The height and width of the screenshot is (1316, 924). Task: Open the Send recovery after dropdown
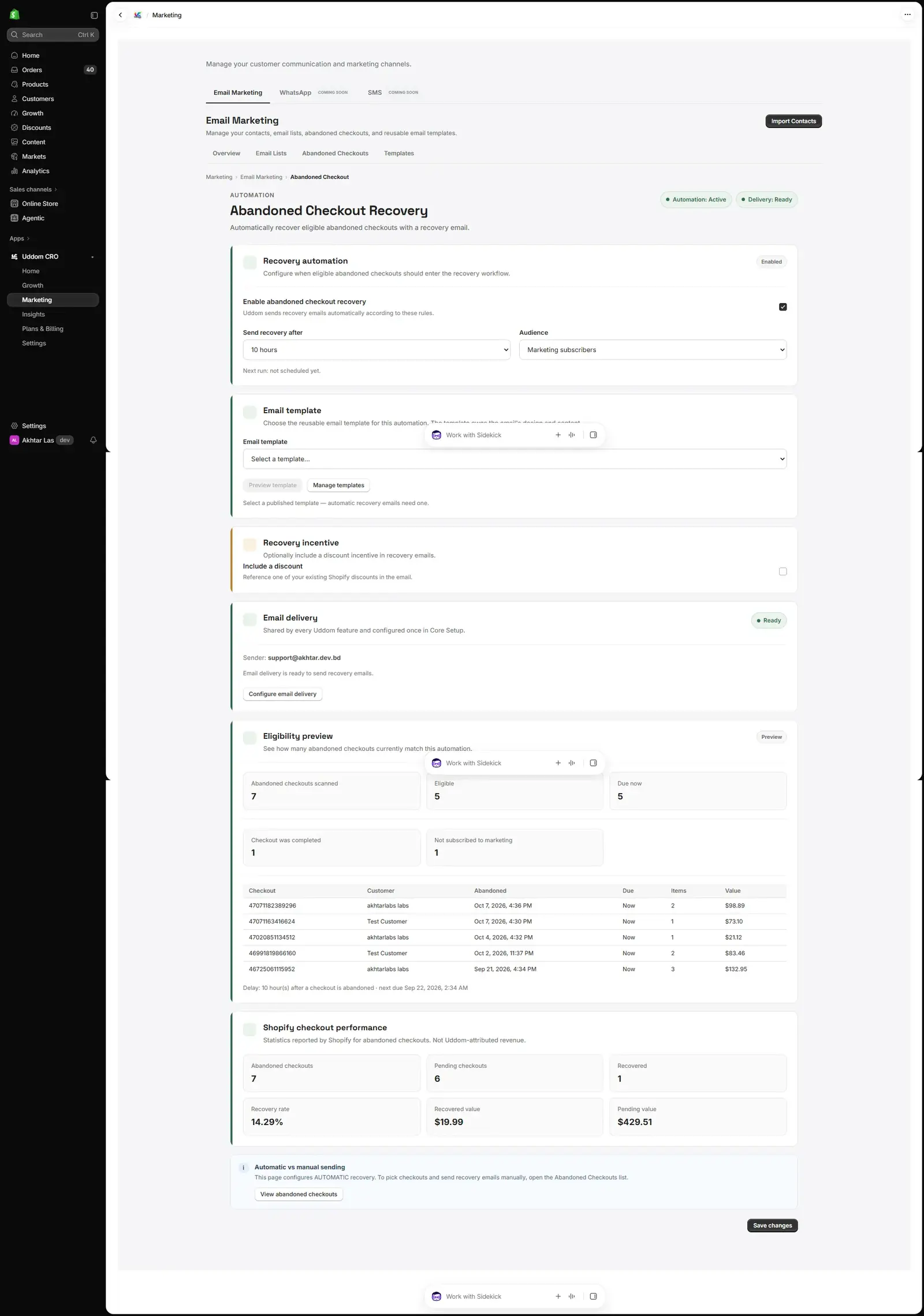[x=377, y=350]
